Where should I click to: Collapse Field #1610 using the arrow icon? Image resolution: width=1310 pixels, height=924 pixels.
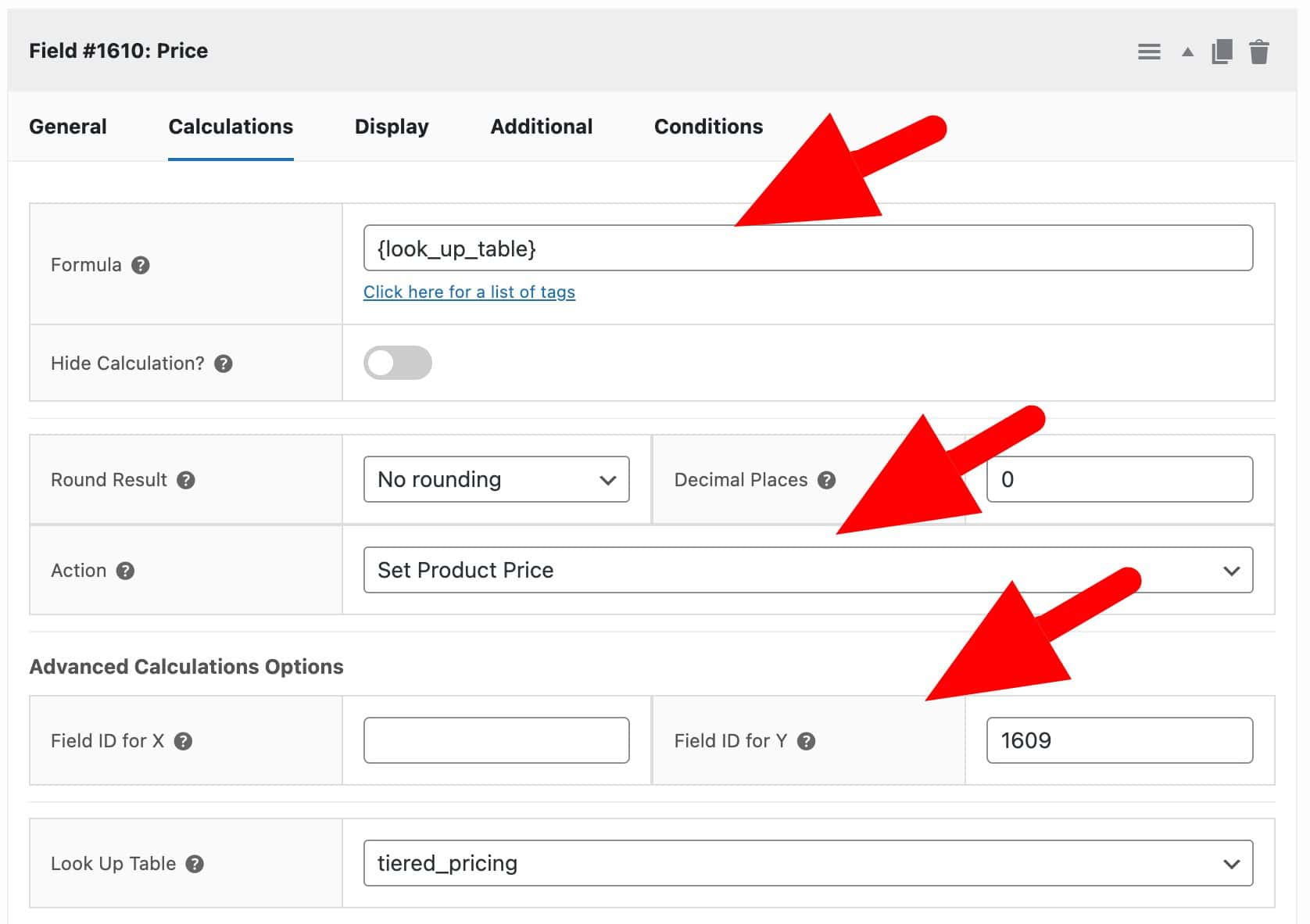(x=1187, y=52)
